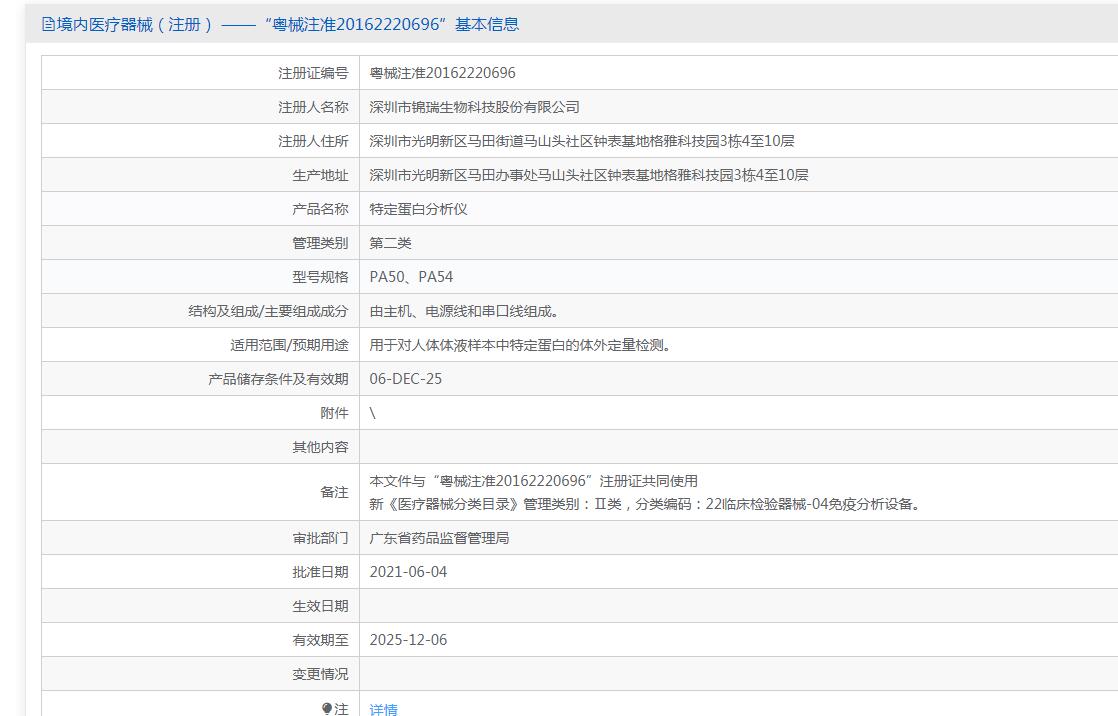
Task: Click management category value 第二类
Action: (390, 243)
